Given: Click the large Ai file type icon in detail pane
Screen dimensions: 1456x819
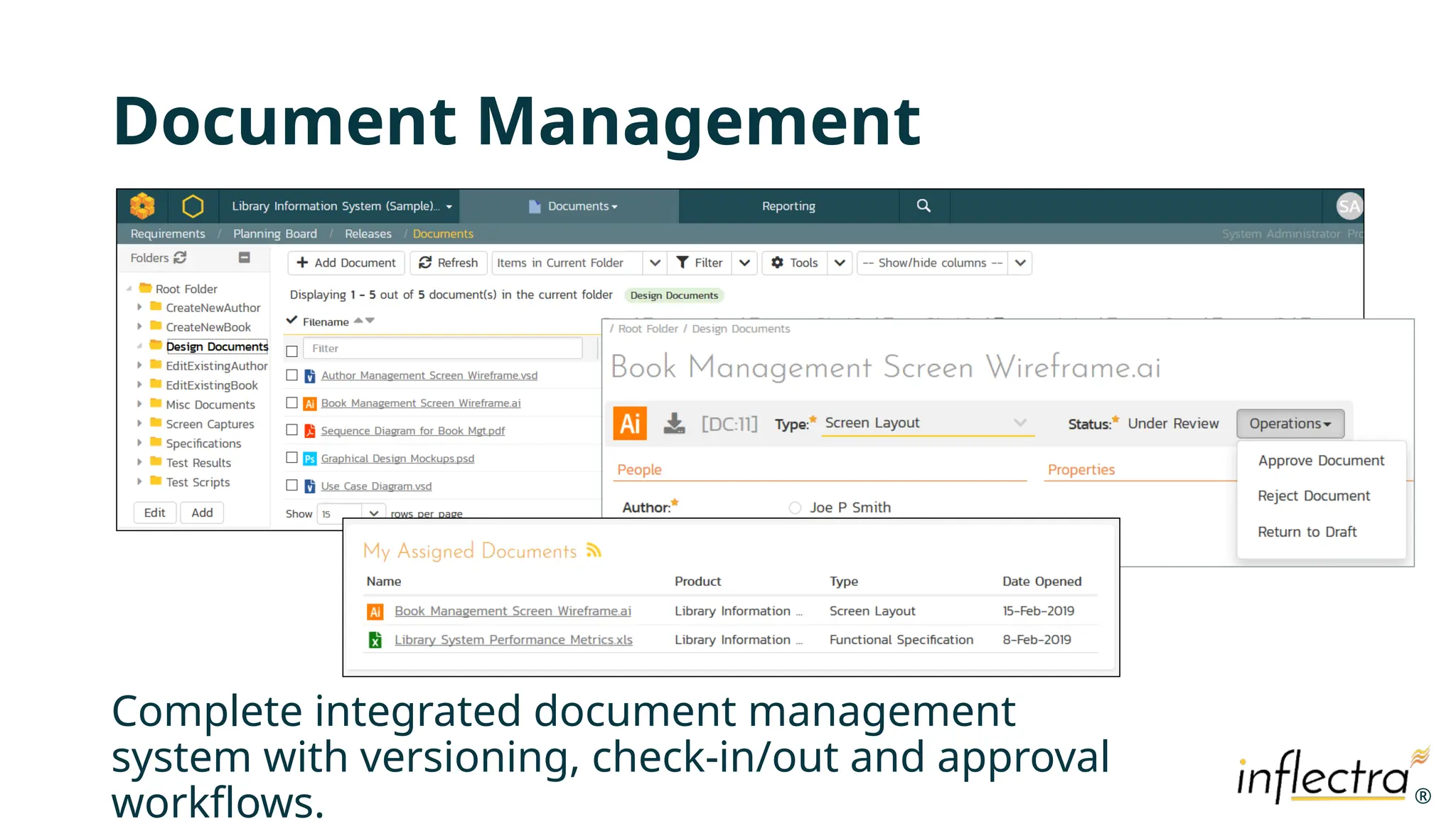Looking at the screenshot, I should coord(630,424).
